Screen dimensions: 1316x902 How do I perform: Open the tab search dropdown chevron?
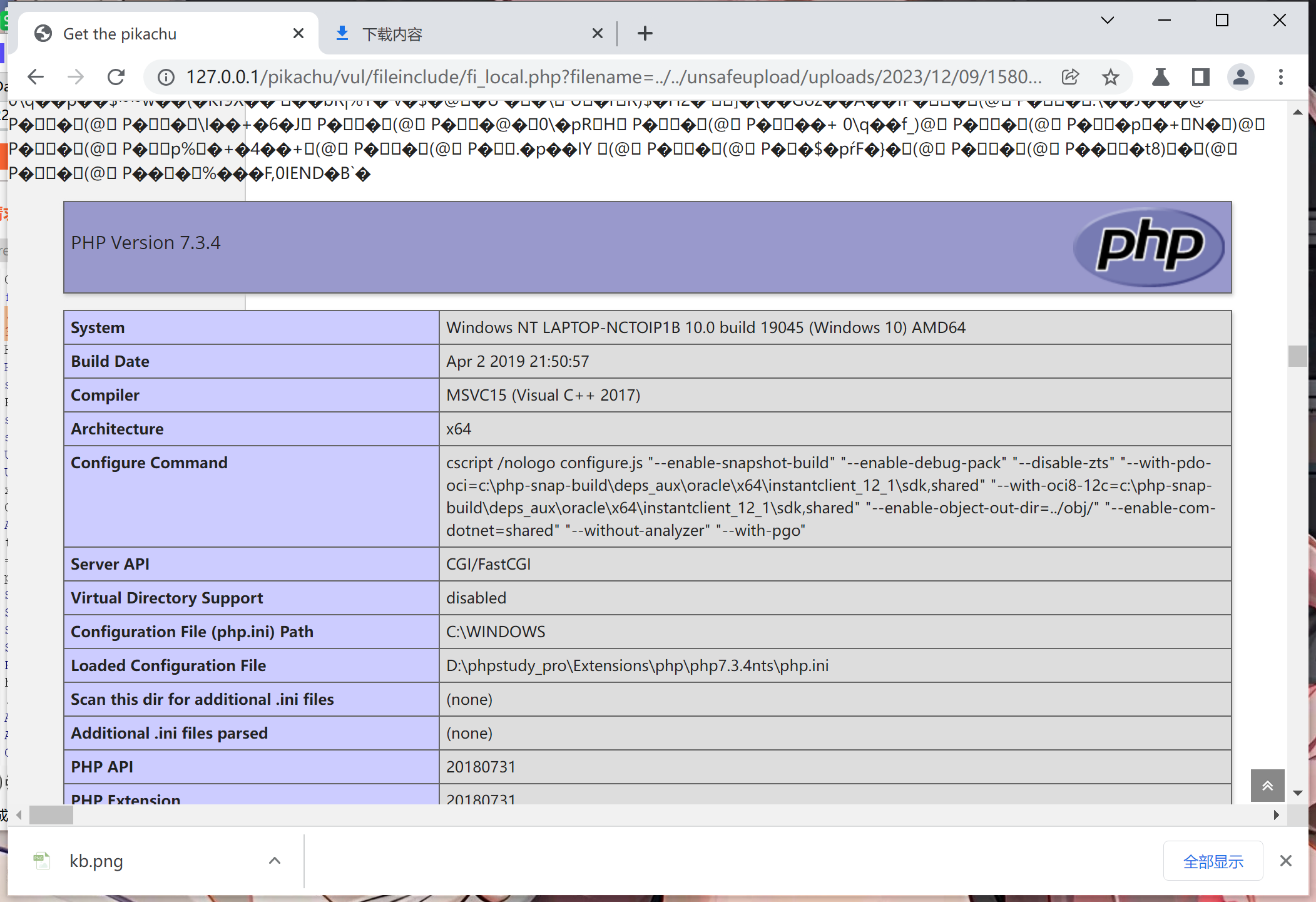point(1108,21)
